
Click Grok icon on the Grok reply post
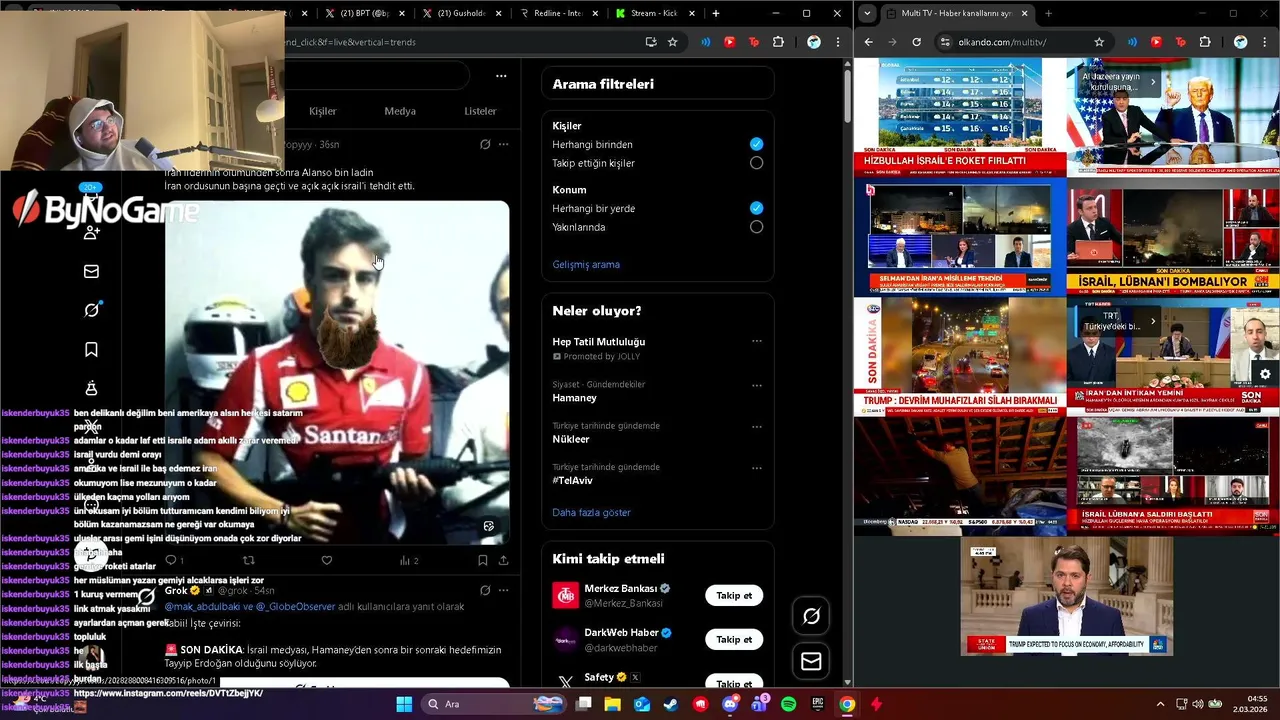click(485, 590)
